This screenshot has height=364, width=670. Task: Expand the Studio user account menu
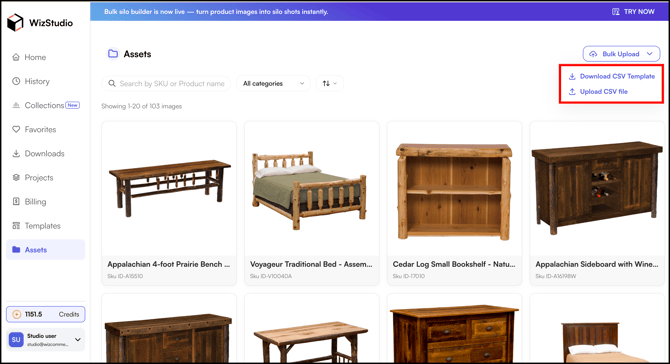point(45,340)
